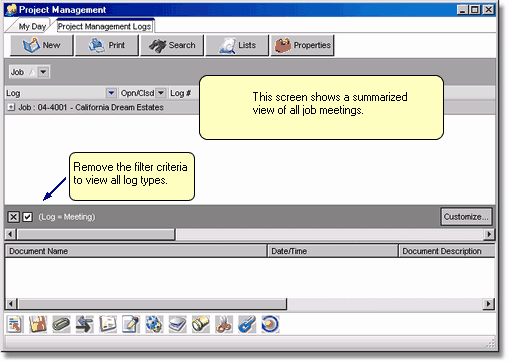Open the Lists toolbar button
Image resolution: width=509 pixels, height=362 pixels.
(237, 45)
